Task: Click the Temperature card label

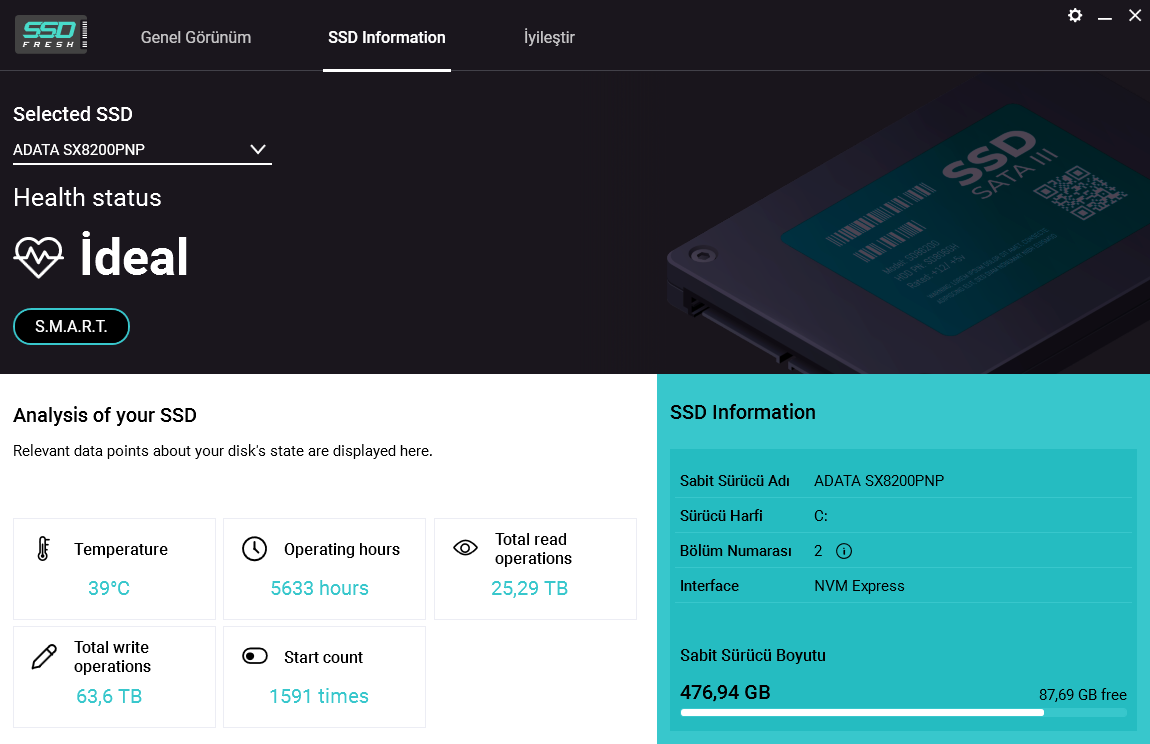Action: pos(121,550)
